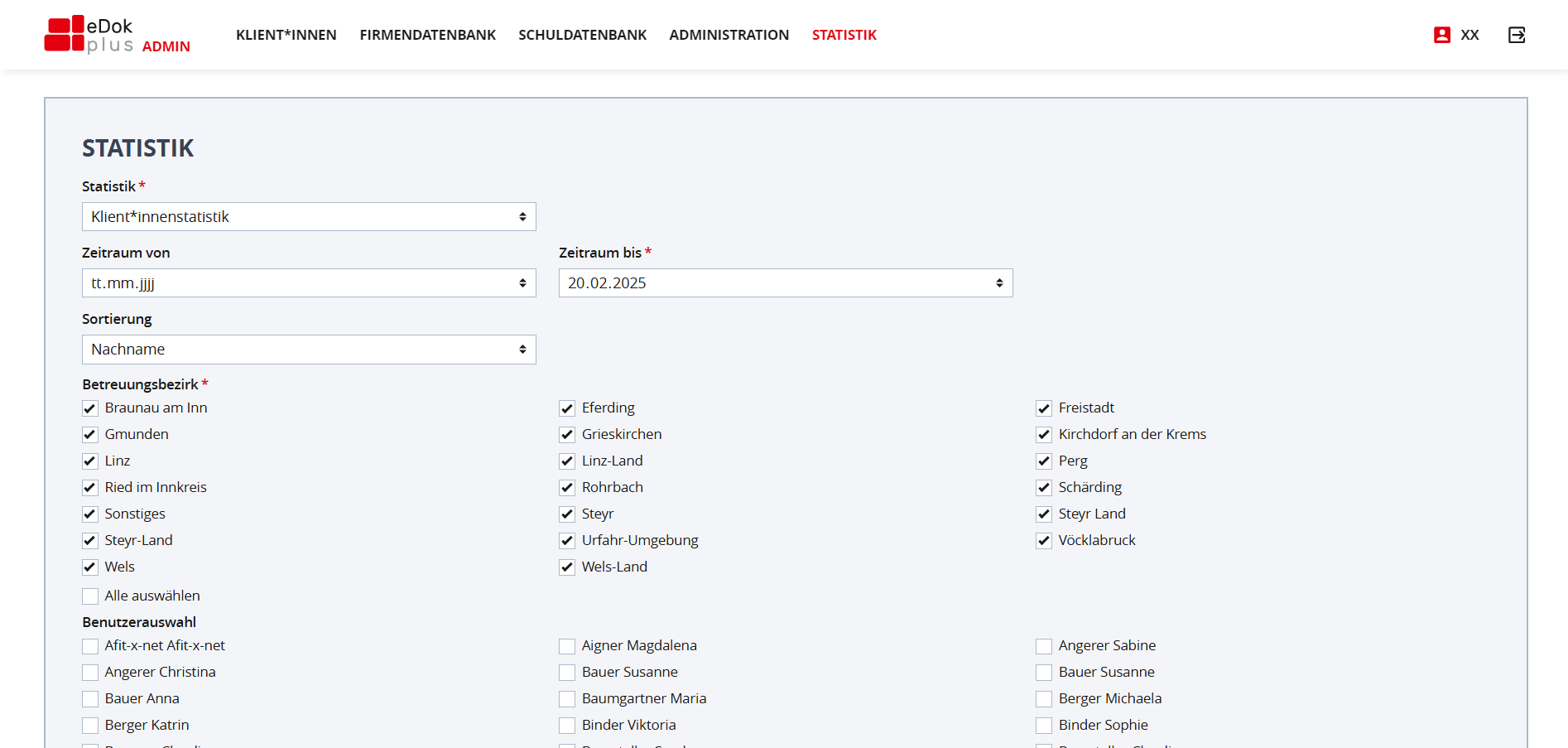Viewport: 1568px width, 748px height.
Task: Click the logout icon
Action: point(1516,35)
